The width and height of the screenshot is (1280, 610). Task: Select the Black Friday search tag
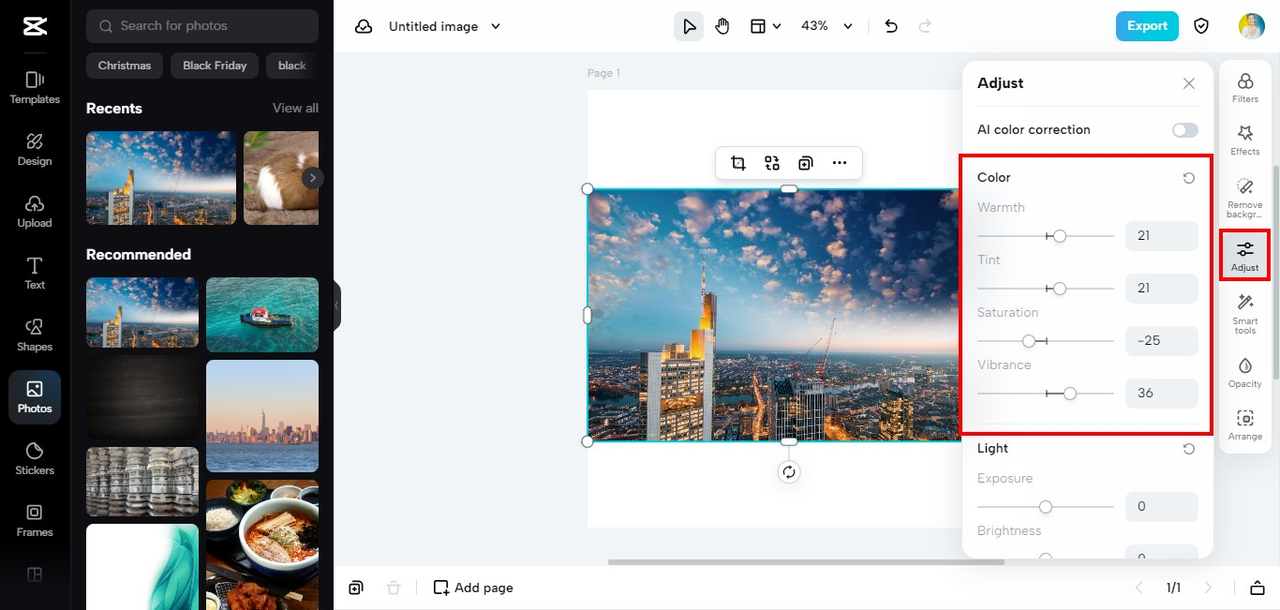(x=215, y=66)
